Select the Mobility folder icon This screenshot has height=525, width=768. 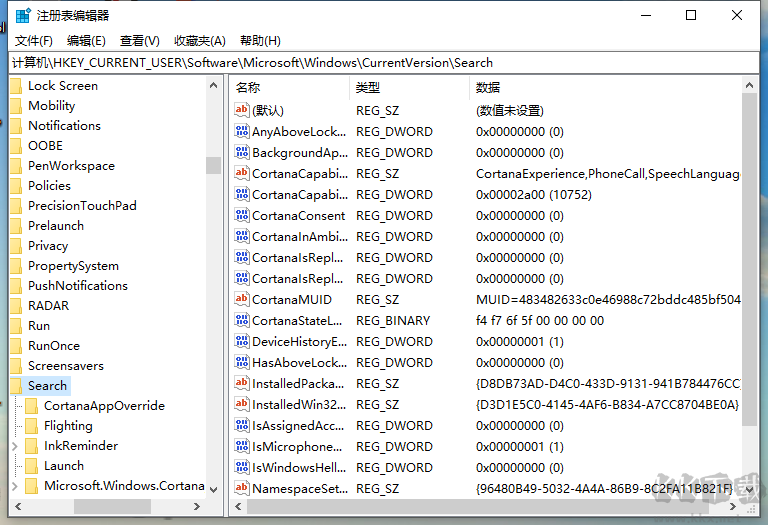point(16,106)
